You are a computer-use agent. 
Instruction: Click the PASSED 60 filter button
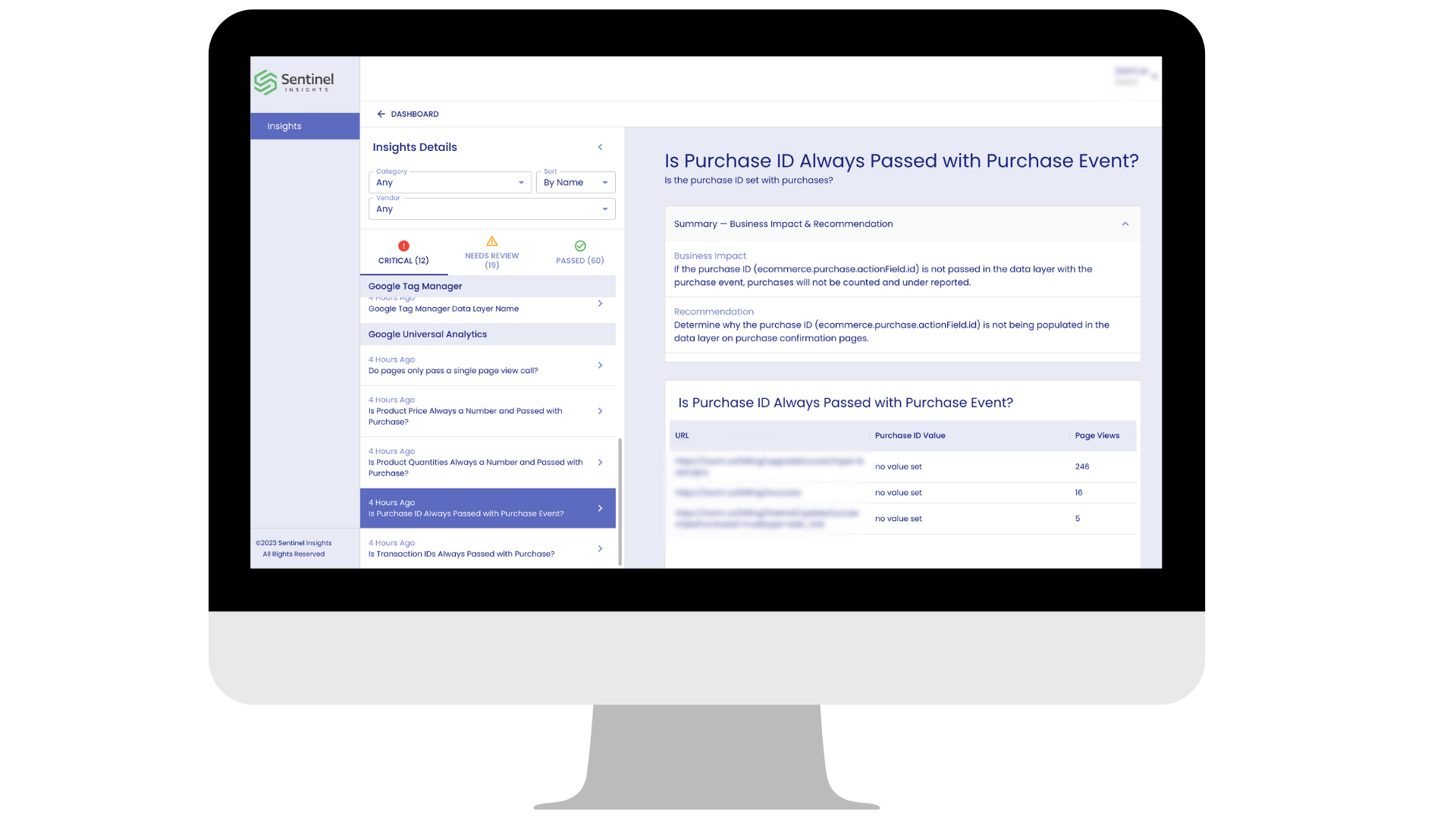pyautogui.click(x=580, y=253)
